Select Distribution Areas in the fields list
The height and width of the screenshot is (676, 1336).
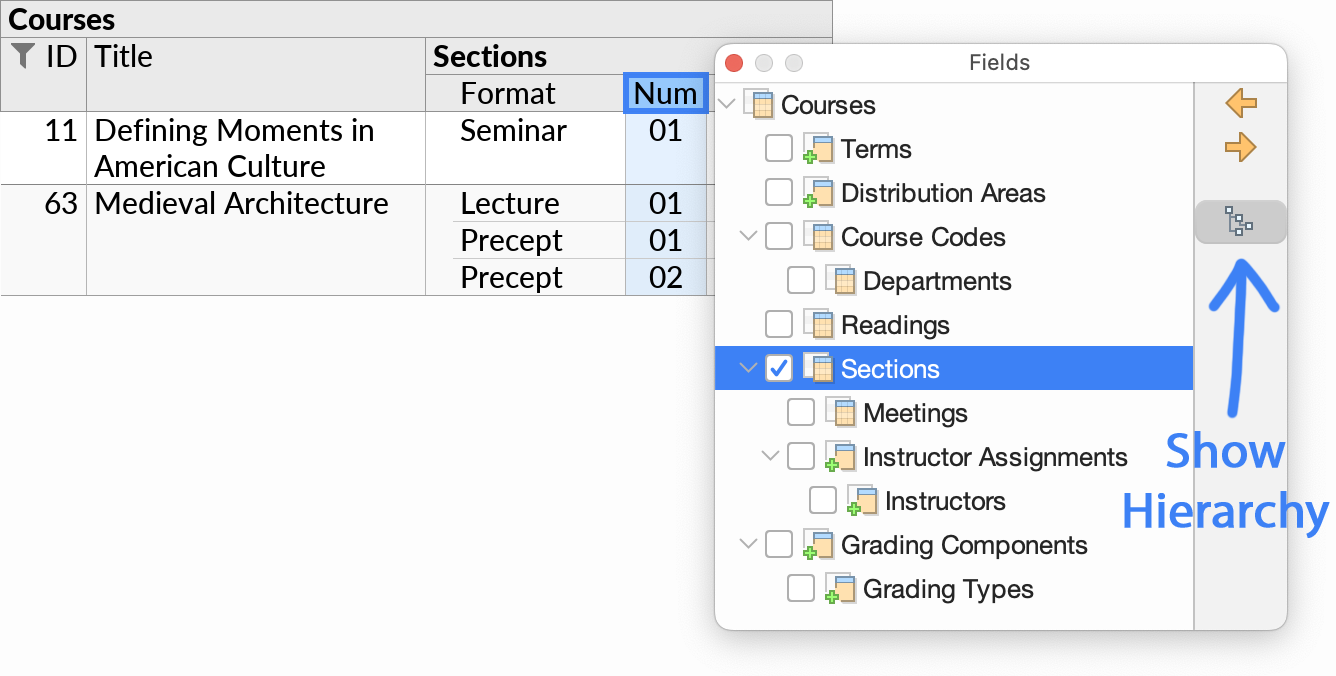944,192
